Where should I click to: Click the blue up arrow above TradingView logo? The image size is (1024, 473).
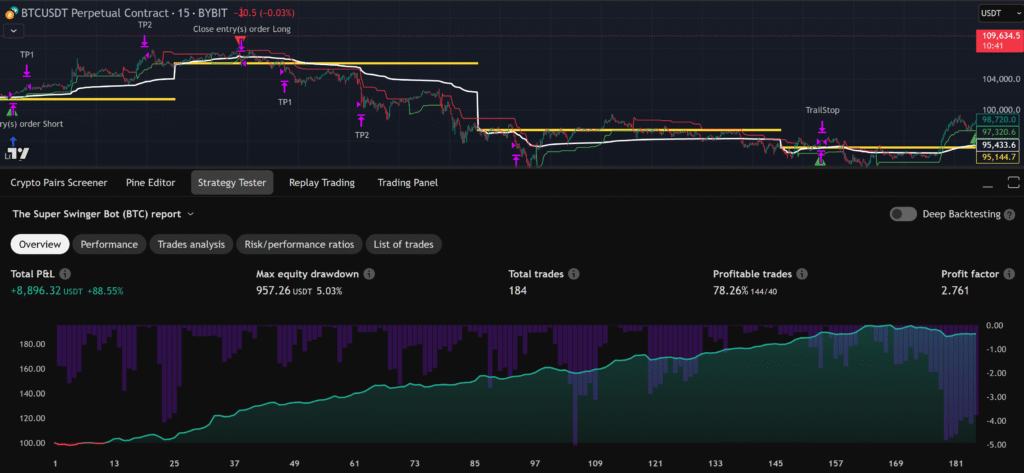pyautogui.click(x=13, y=140)
